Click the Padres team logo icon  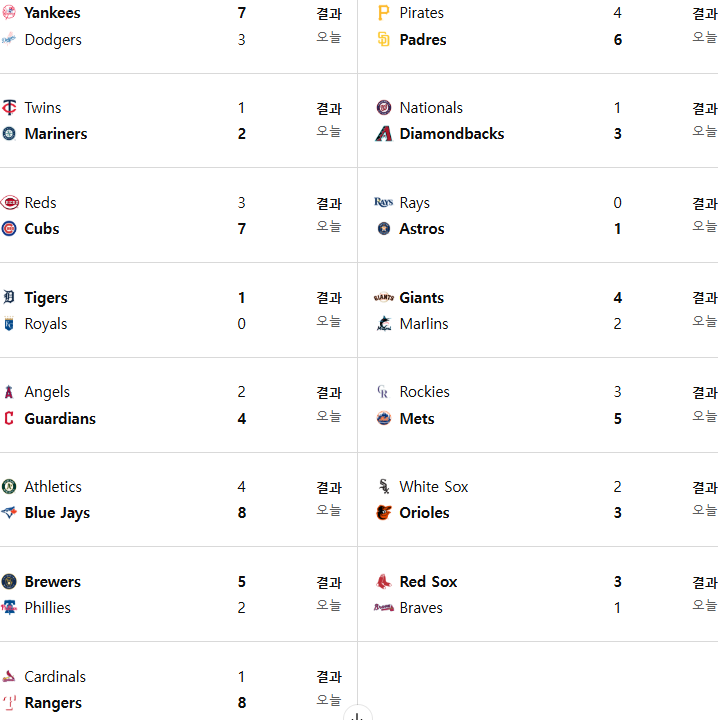tap(384, 40)
